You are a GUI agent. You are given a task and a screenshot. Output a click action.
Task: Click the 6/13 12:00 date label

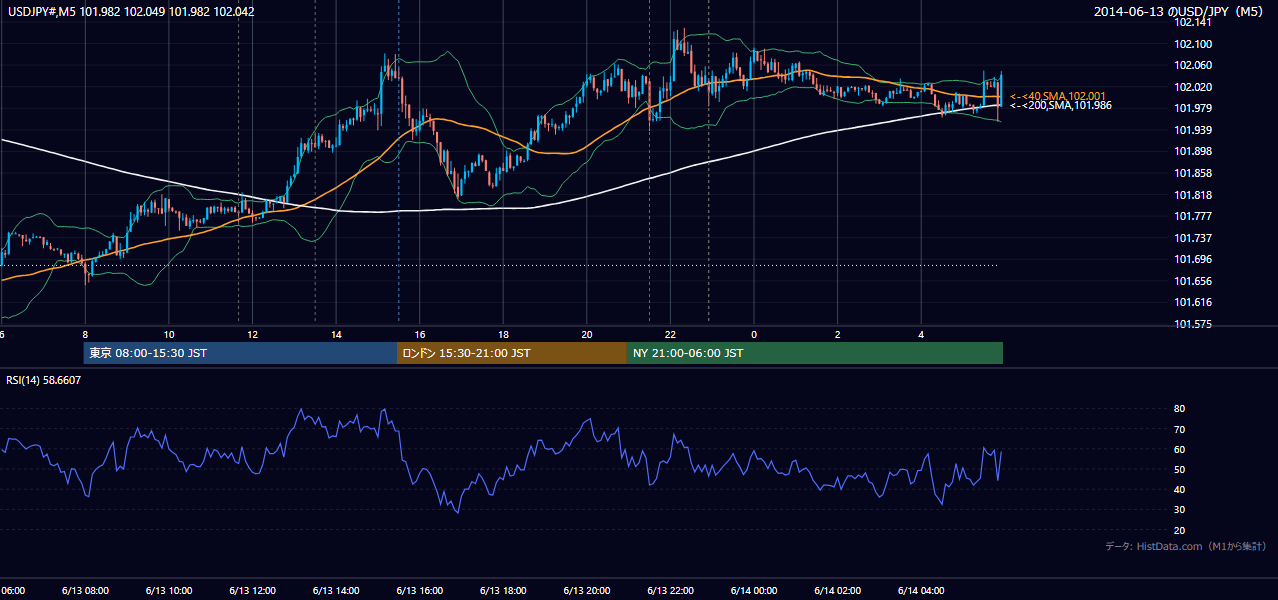tap(253, 590)
